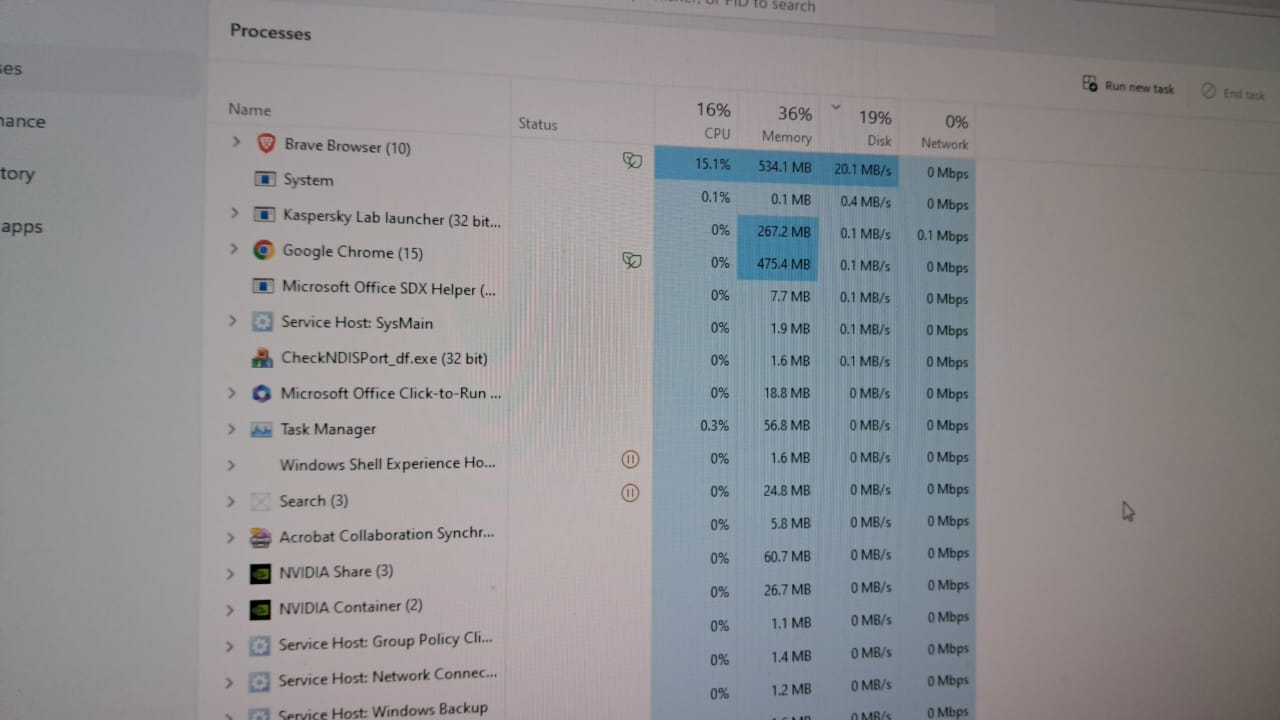Sort by the Disk column header

pos(875,128)
